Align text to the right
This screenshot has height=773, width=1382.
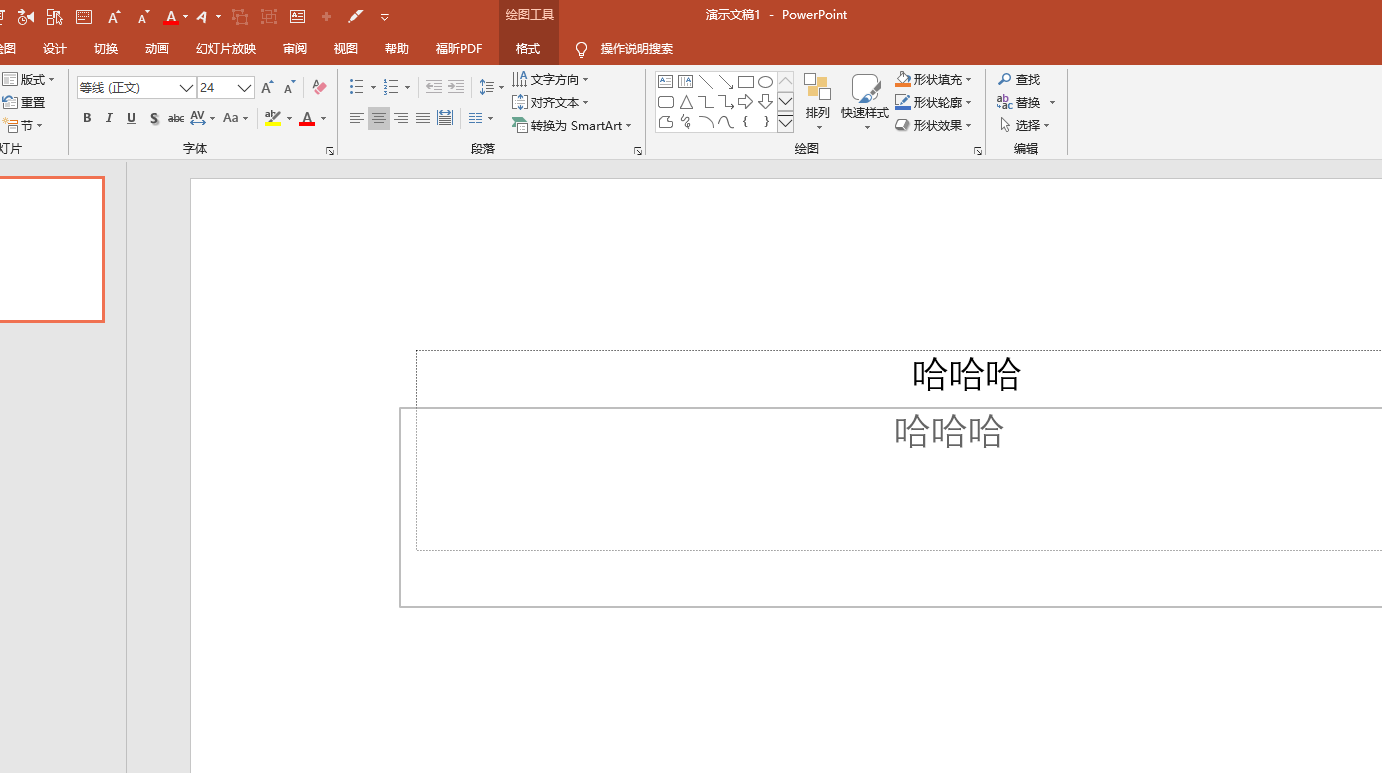click(x=401, y=118)
